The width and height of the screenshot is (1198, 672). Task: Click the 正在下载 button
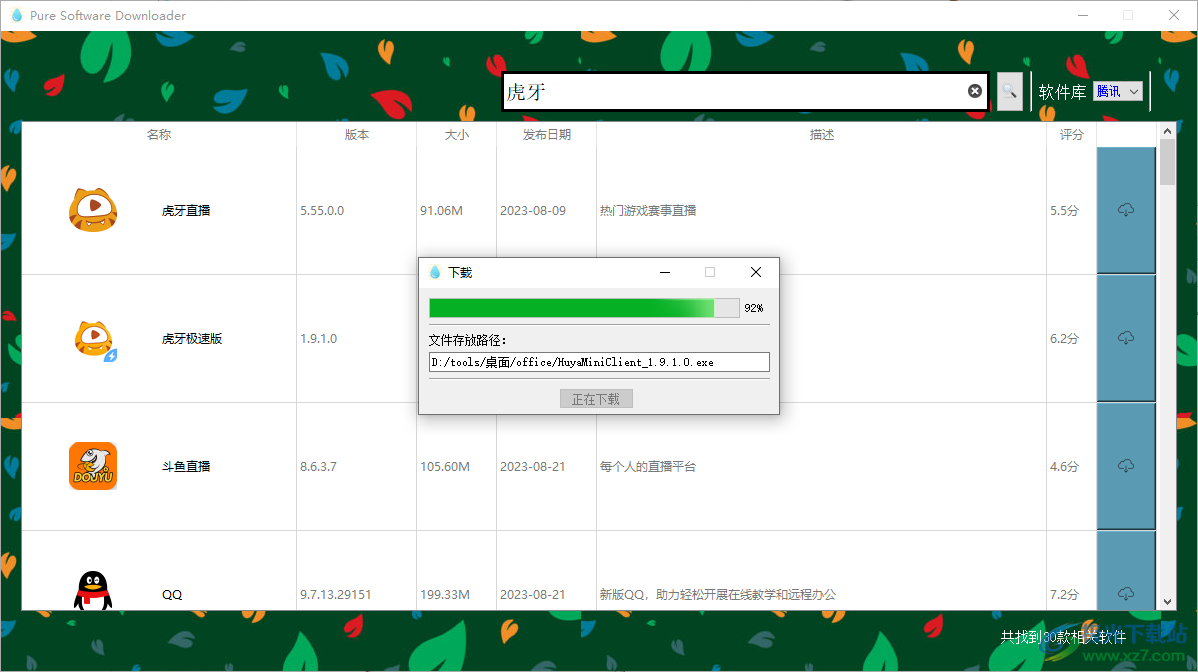pos(596,399)
